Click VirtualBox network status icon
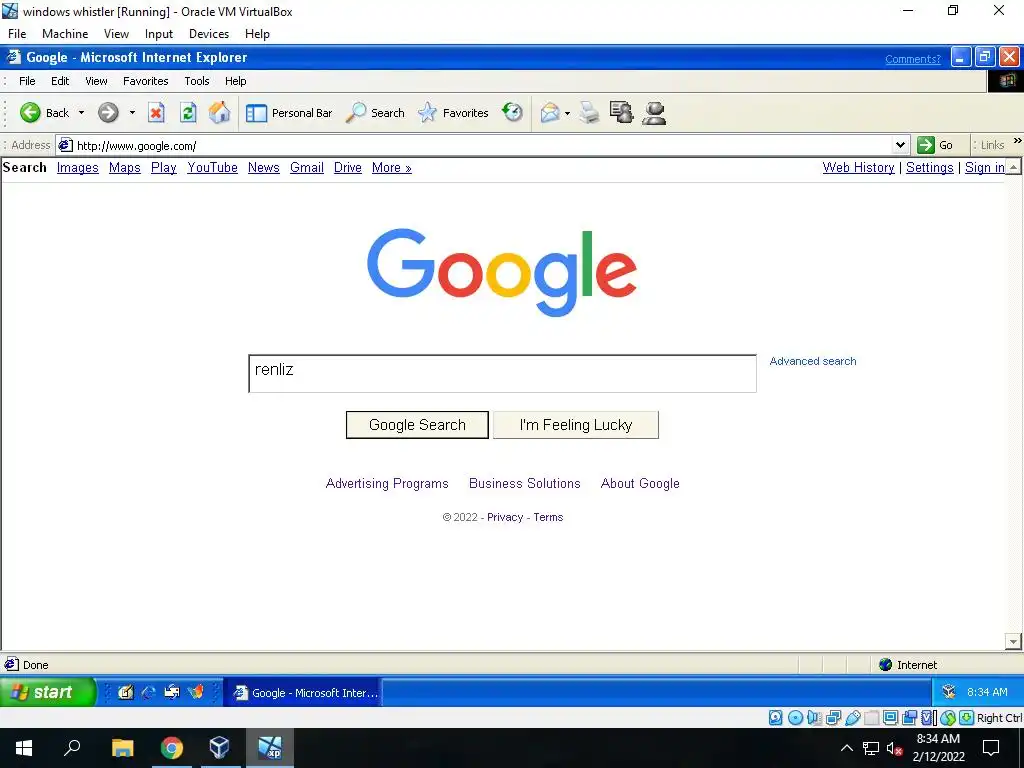The width and height of the screenshot is (1024, 768). point(833,718)
